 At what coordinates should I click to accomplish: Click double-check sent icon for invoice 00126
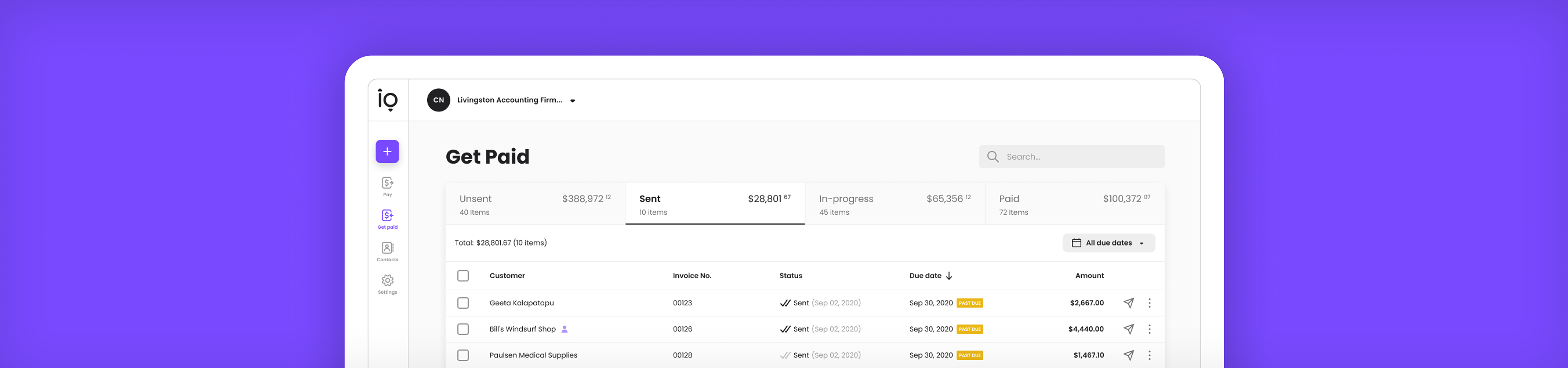785,329
